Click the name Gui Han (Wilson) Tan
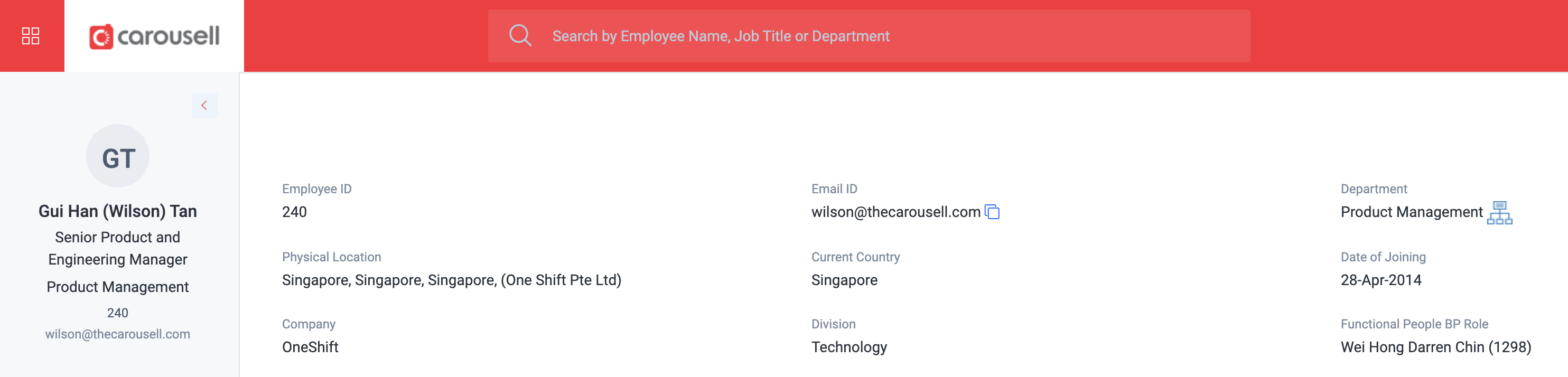 click(x=117, y=211)
